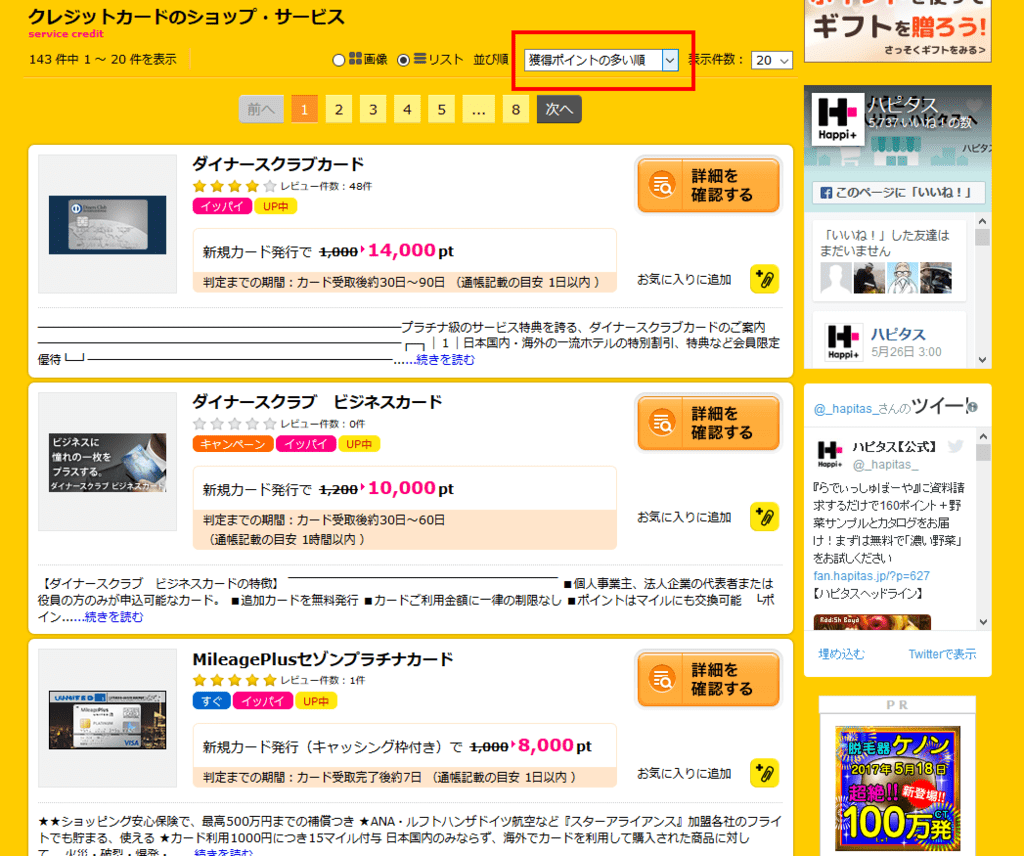
Task: Click the ダイナースクラブ ビジネスカード title
Action: 317,402
